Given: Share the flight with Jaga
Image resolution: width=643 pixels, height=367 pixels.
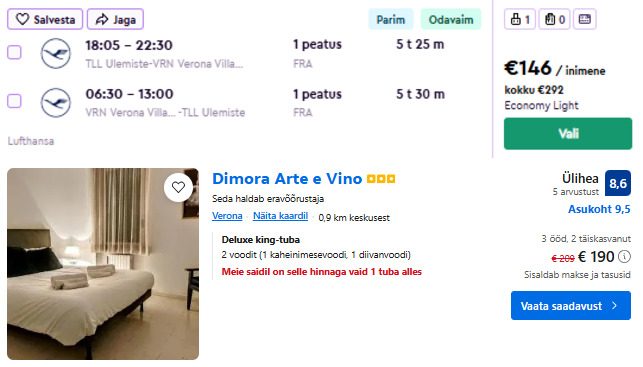Looking at the screenshot, I should [115, 19].
